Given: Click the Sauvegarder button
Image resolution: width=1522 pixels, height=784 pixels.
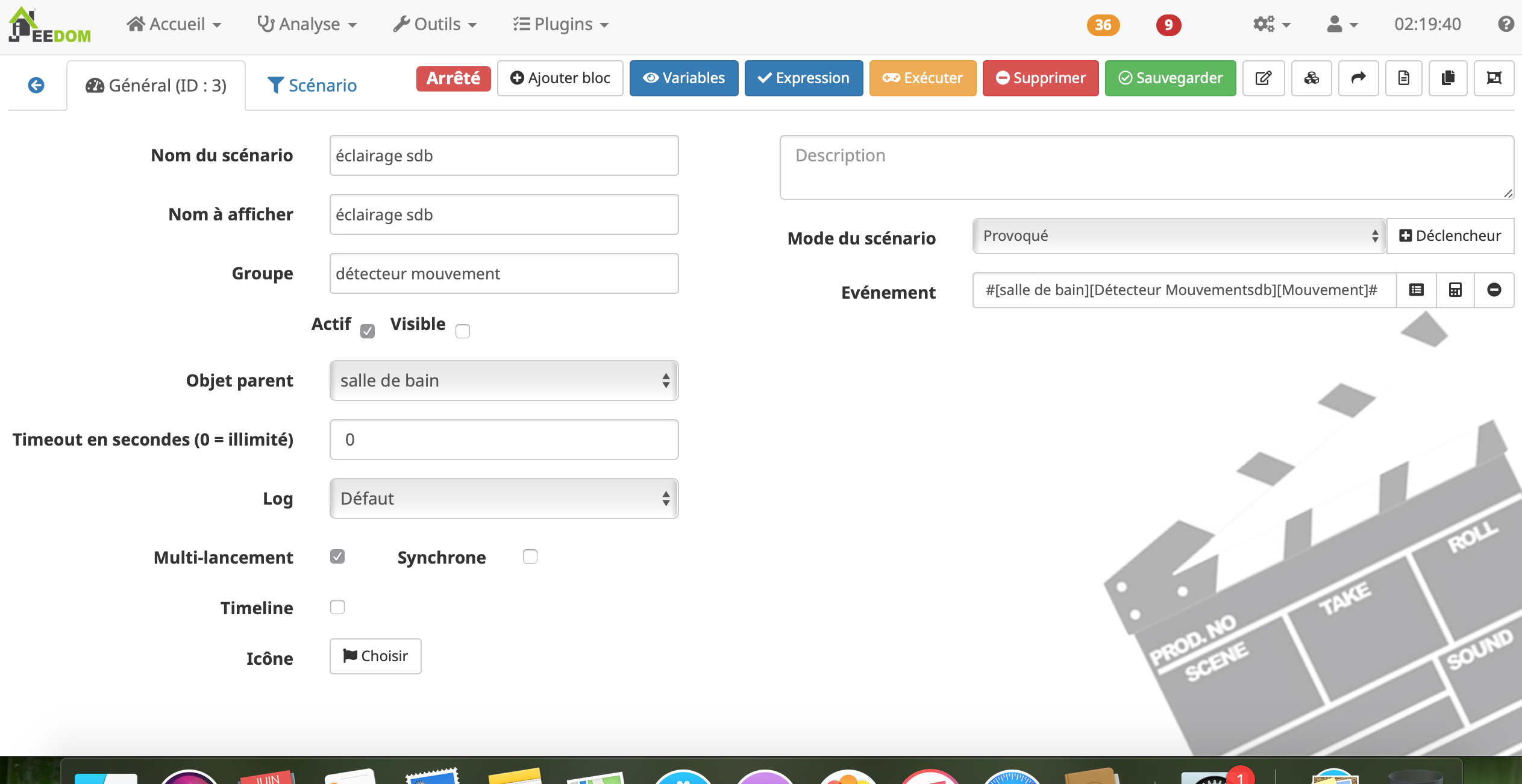Looking at the screenshot, I should [x=1170, y=78].
